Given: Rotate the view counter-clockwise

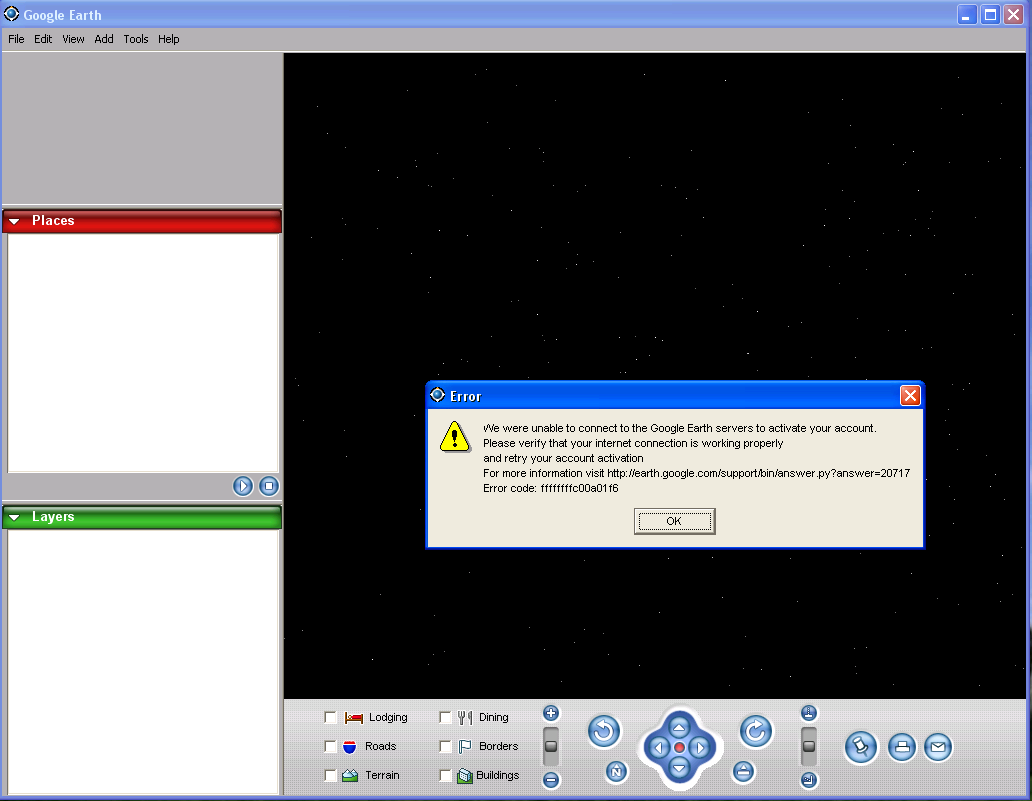Looking at the screenshot, I should [x=604, y=731].
